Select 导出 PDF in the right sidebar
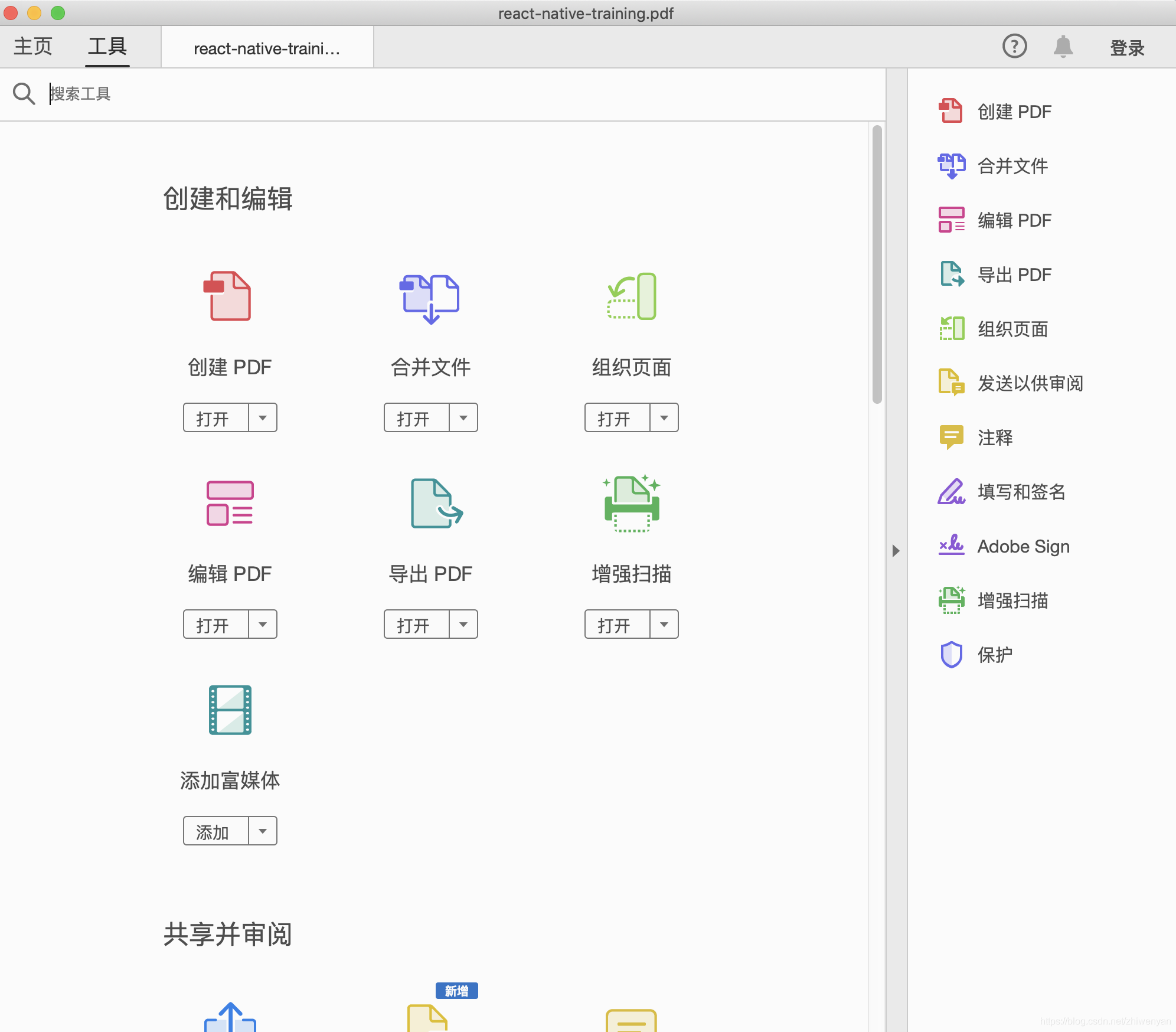Image resolution: width=1176 pixels, height=1032 pixels. coord(995,275)
